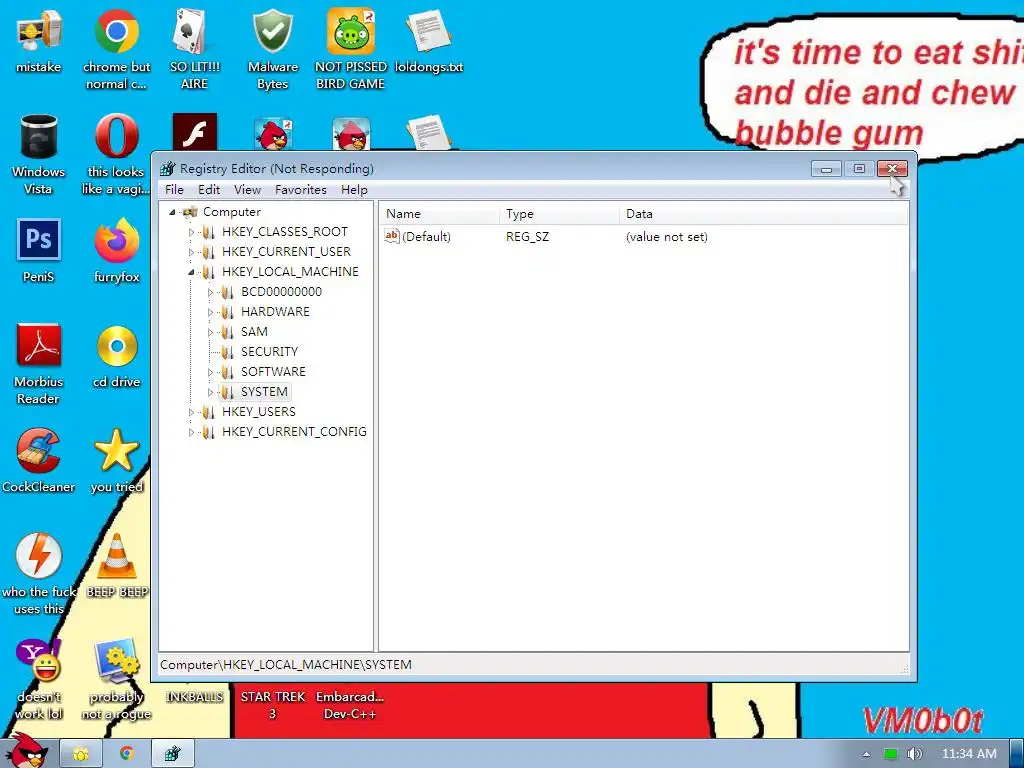The height and width of the screenshot is (768, 1024).
Task: Click the '(value not set)' data cell
Action: coord(667,236)
